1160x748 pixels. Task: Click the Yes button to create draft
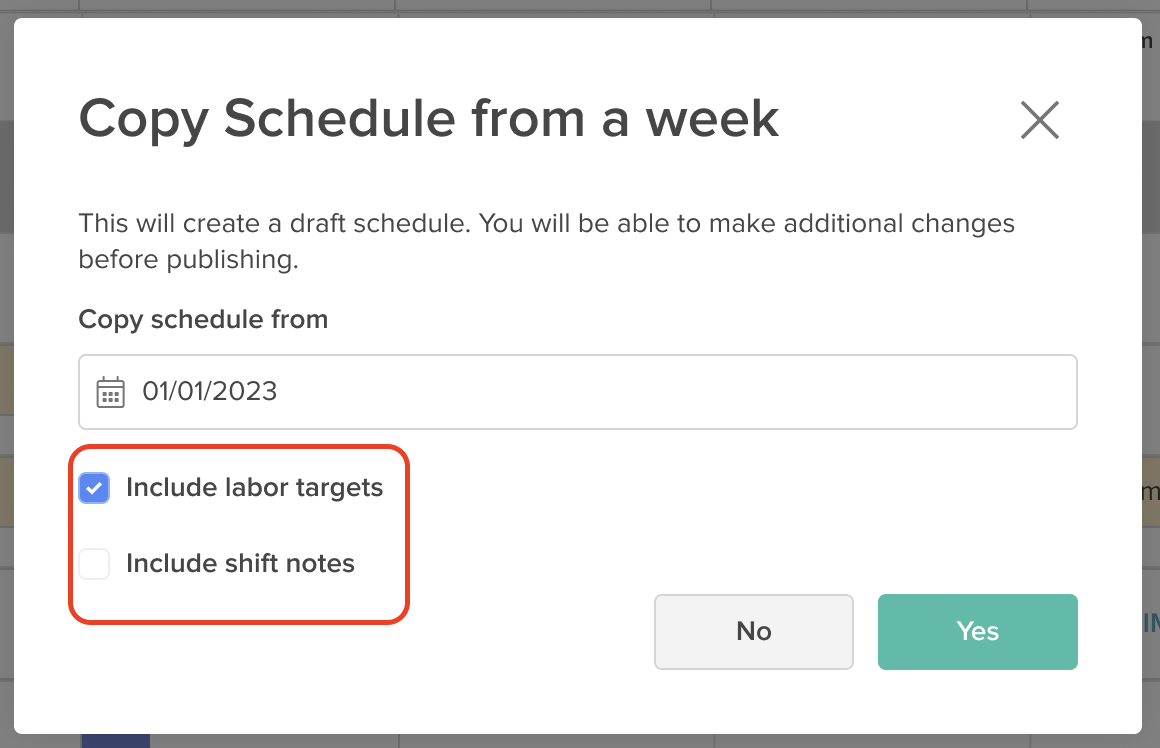pyautogui.click(x=977, y=631)
